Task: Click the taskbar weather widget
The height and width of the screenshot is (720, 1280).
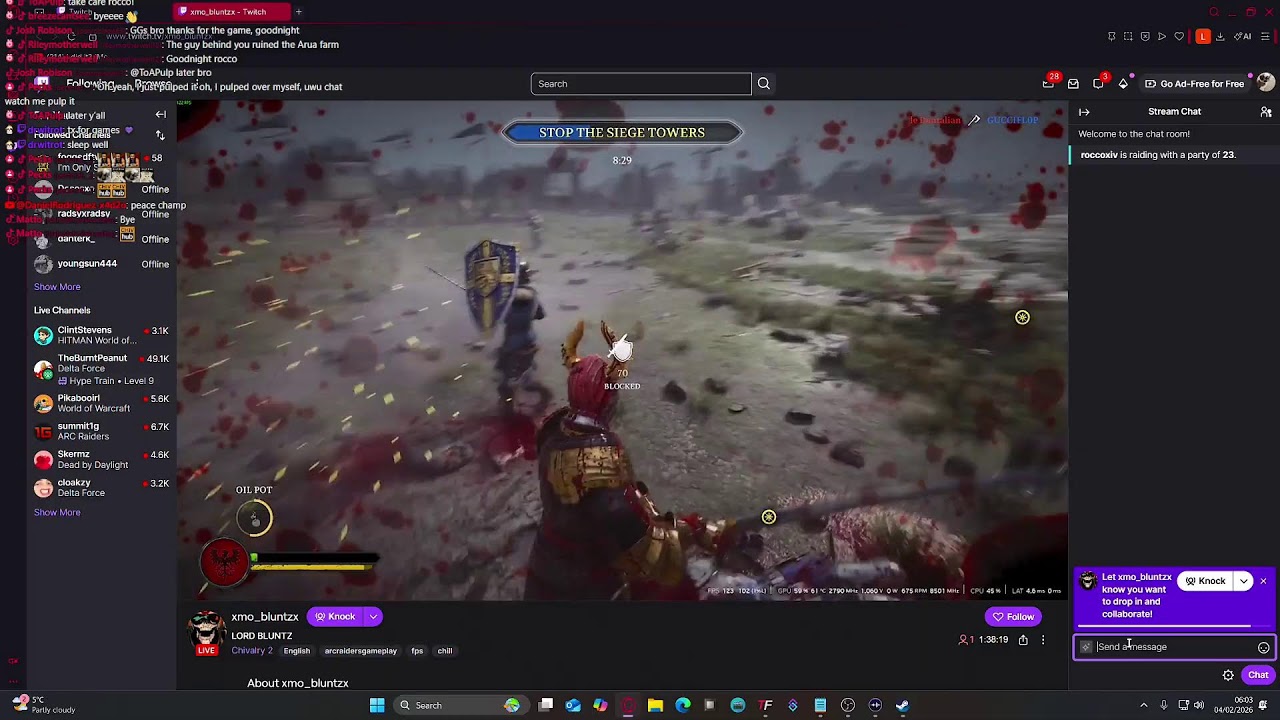Action: [x=44, y=705]
